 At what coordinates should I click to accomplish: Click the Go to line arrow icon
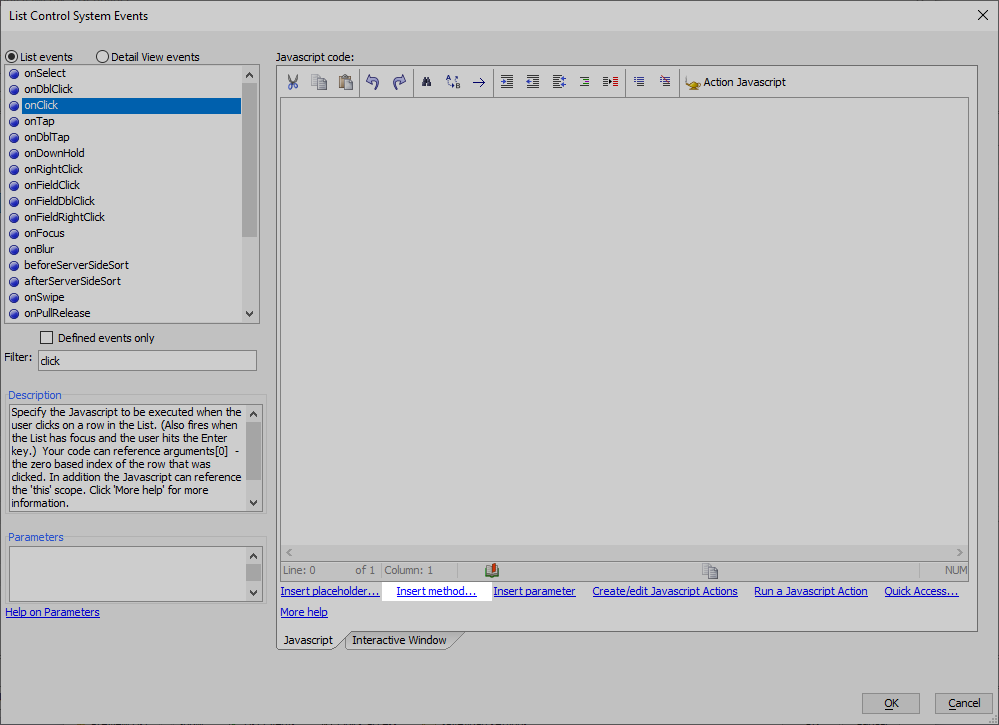[479, 82]
